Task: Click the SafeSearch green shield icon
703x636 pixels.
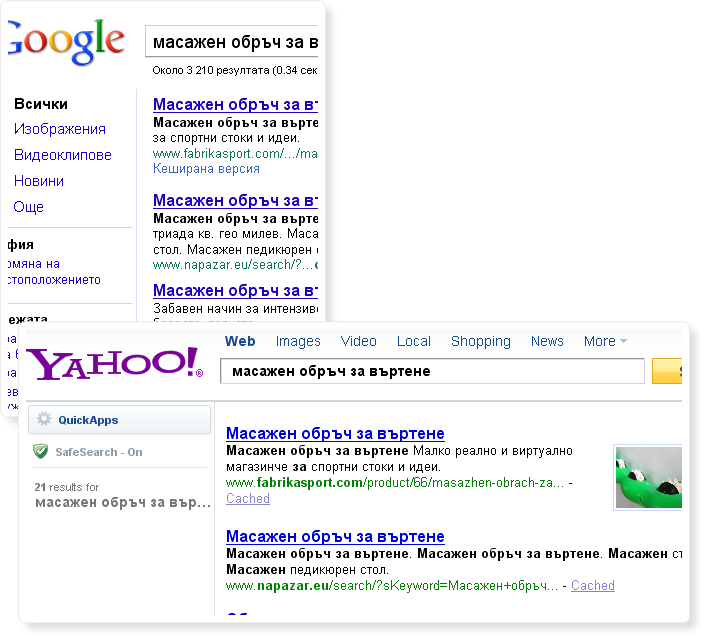Action: pyautogui.click(x=41, y=451)
